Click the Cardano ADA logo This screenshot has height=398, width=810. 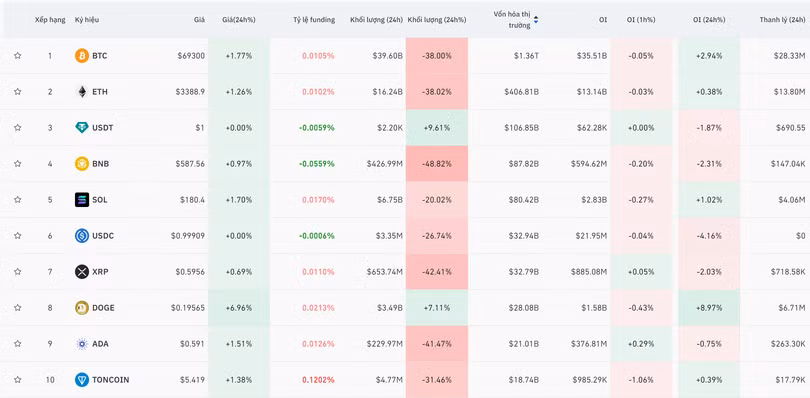click(82, 344)
